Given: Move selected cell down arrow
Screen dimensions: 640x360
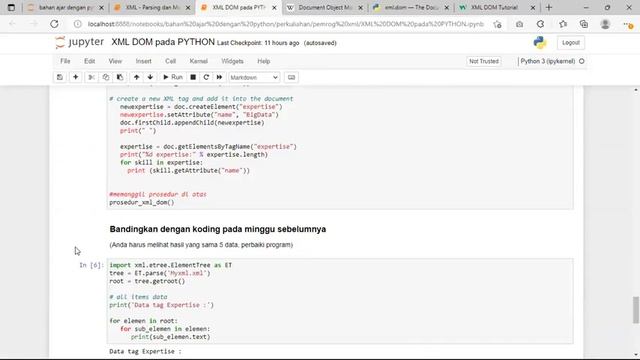Looking at the screenshot, I should pos(150,77).
